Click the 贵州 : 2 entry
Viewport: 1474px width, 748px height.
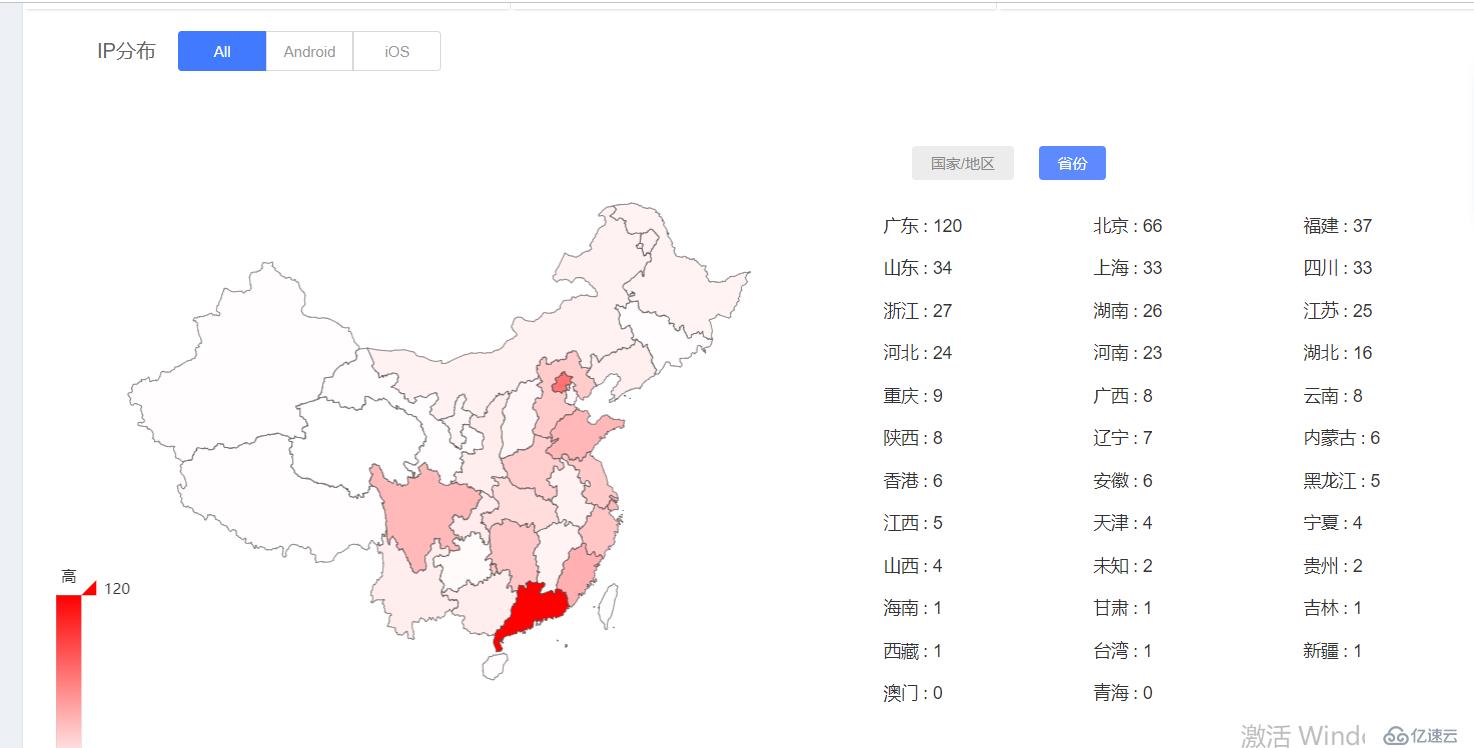pyautogui.click(x=1333, y=566)
